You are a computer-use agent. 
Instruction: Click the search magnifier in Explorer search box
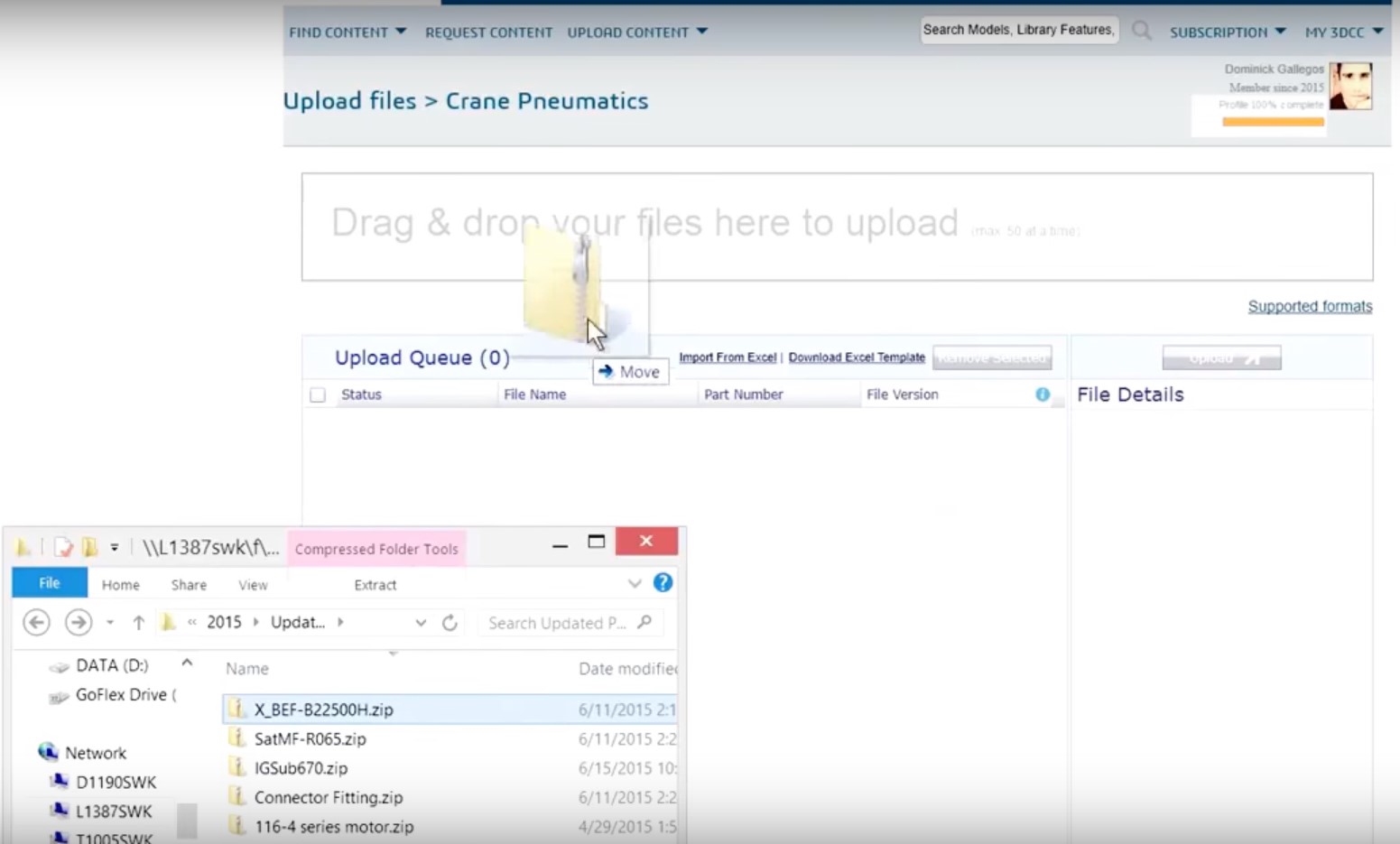tap(644, 622)
